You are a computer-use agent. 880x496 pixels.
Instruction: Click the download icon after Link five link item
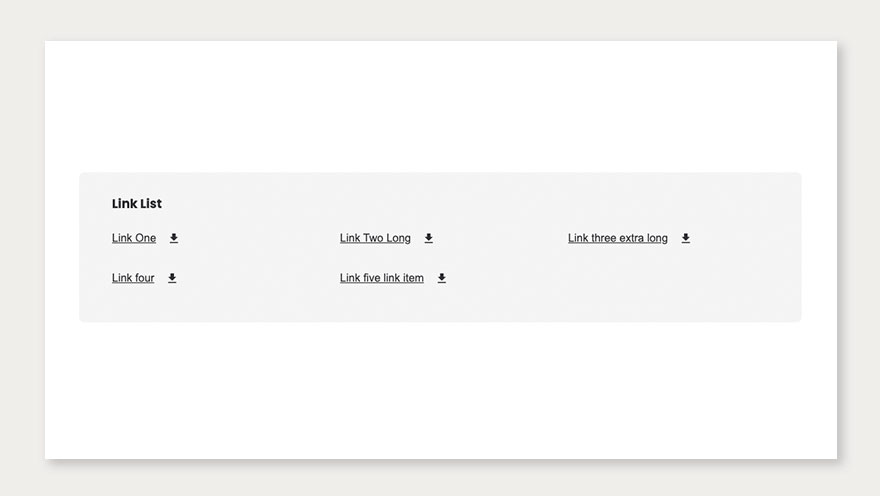(441, 278)
